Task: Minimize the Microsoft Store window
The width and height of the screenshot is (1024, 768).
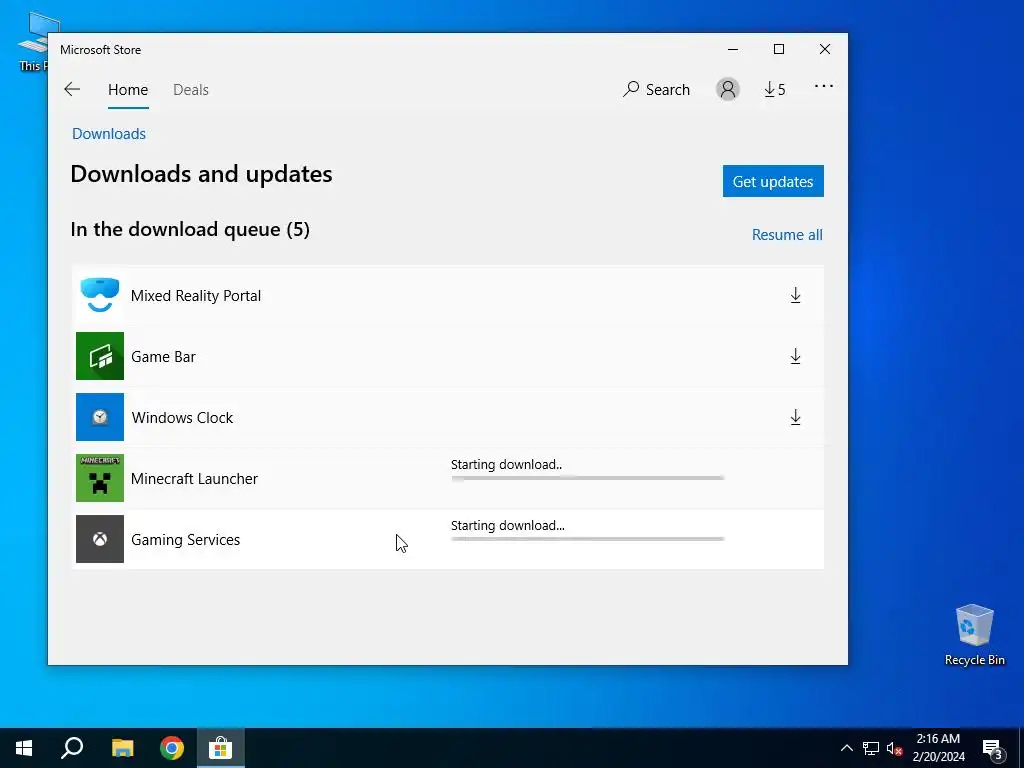Action: tap(733, 49)
